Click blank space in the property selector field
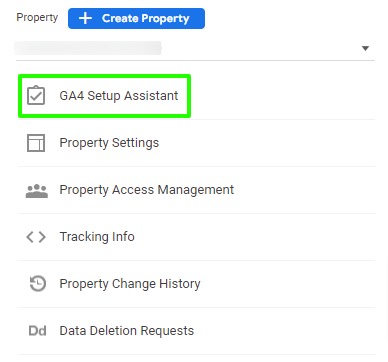 coord(260,48)
